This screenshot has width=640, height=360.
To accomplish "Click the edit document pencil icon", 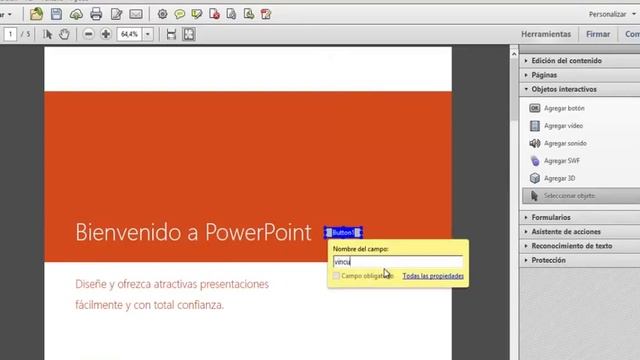I will click(x=116, y=14).
